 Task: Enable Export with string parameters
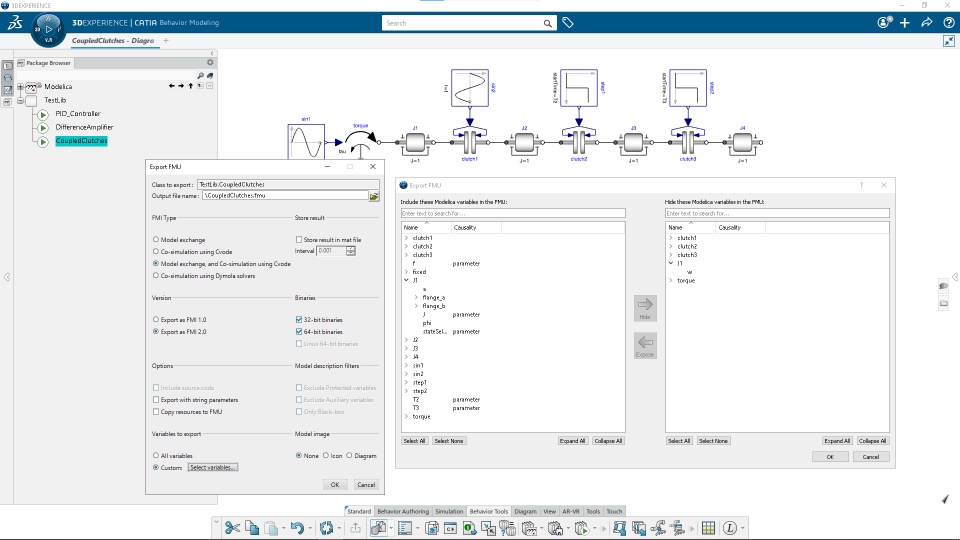click(x=156, y=400)
